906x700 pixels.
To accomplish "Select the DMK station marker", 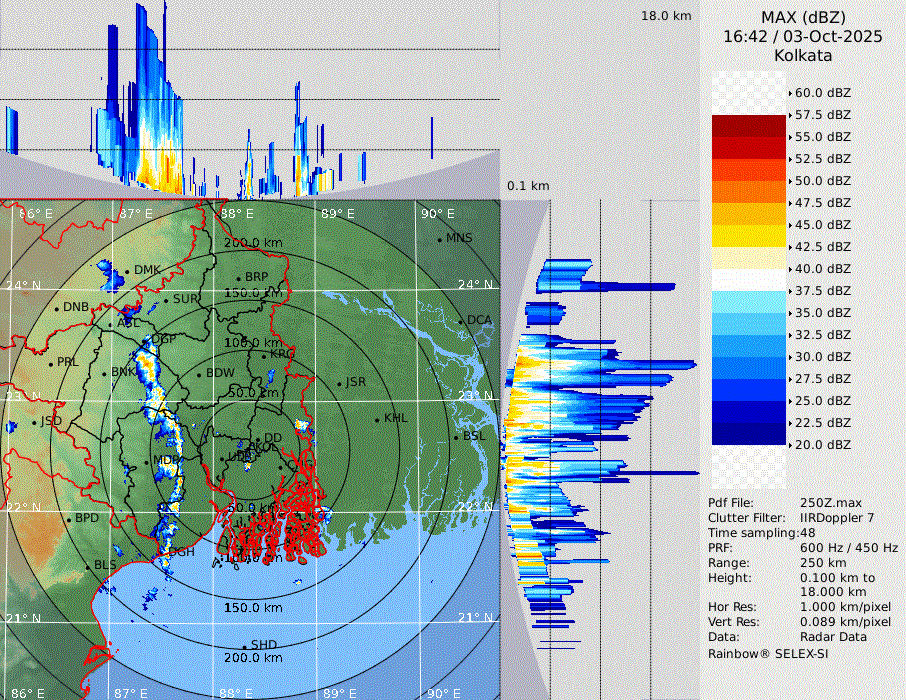I will click(x=127, y=271).
